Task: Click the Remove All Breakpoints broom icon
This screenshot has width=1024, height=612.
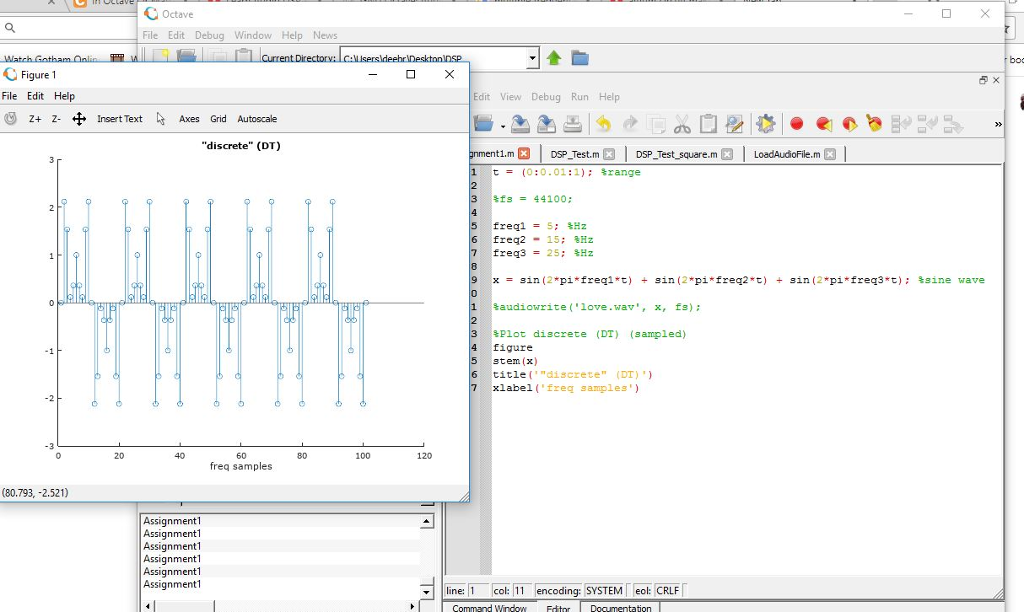Action: tap(875, 124)
